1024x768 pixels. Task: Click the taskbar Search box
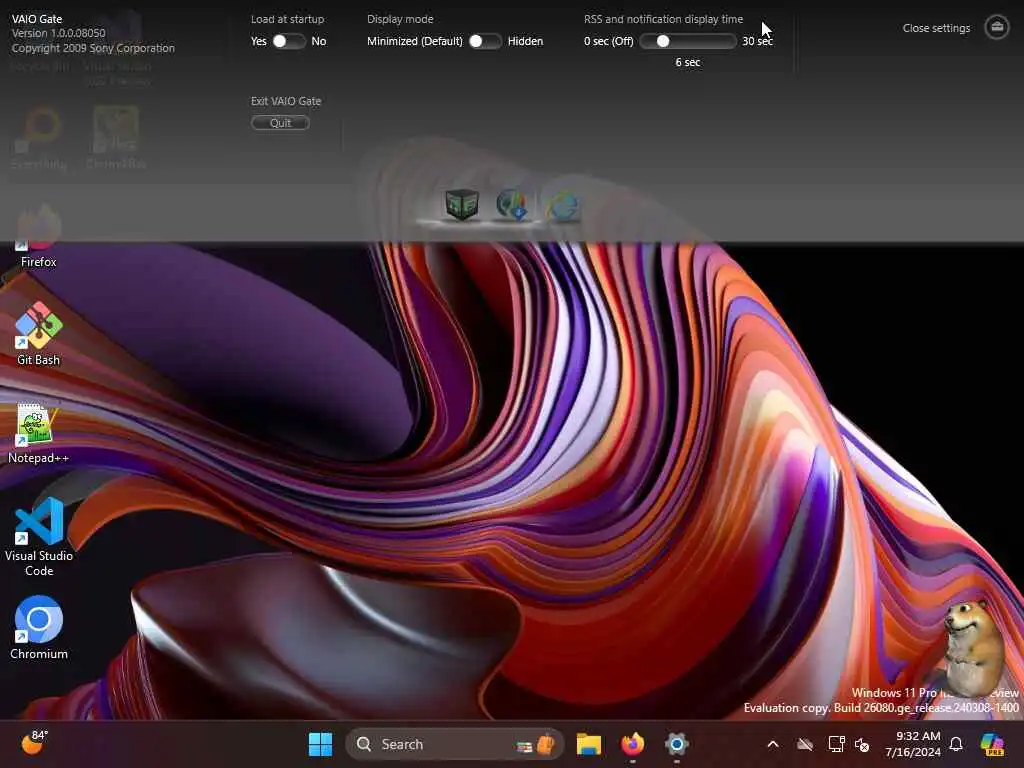coord(455,744)
